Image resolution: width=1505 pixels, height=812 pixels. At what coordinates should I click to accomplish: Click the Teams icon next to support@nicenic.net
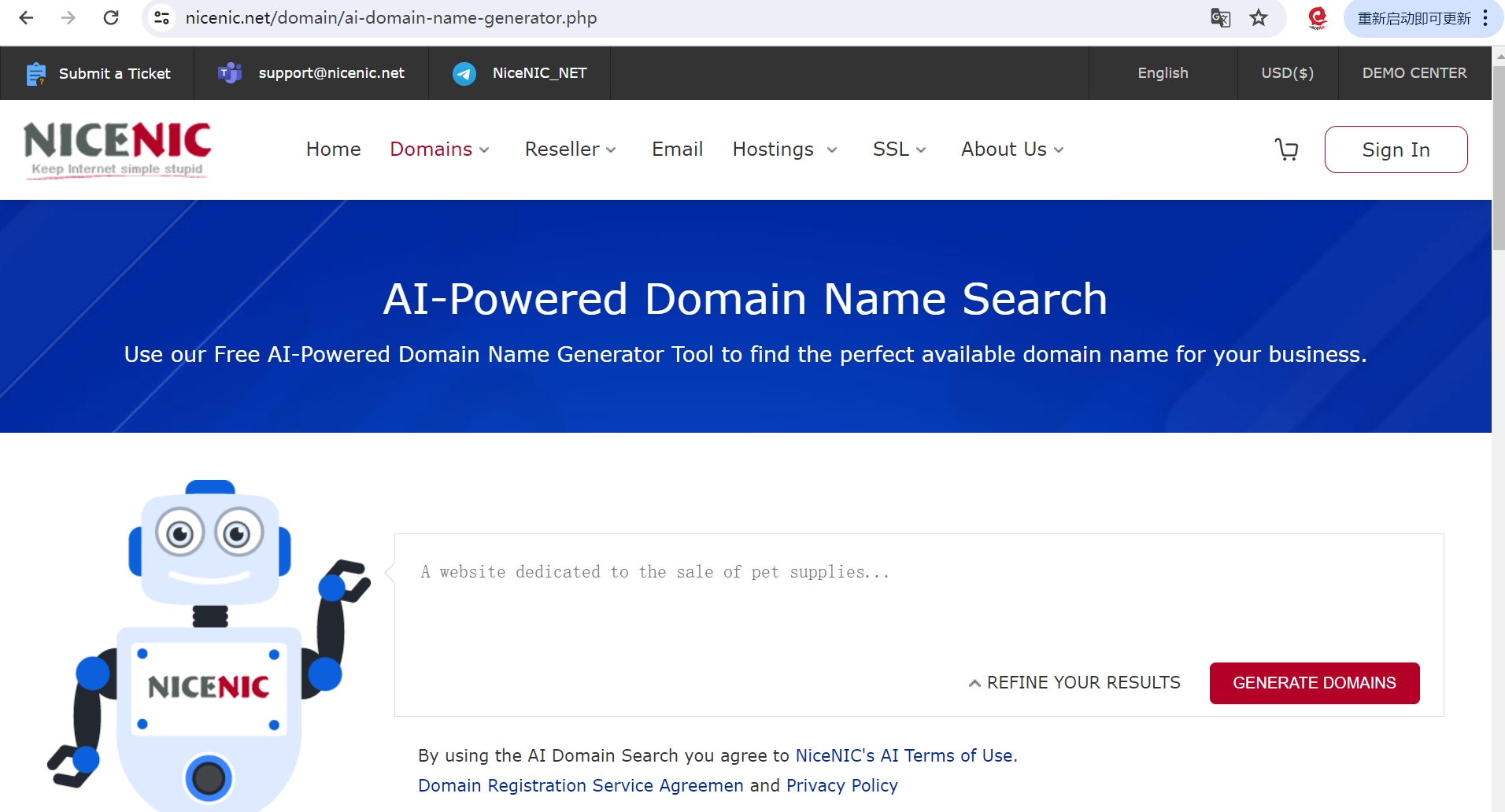click(x=229, y=72)
